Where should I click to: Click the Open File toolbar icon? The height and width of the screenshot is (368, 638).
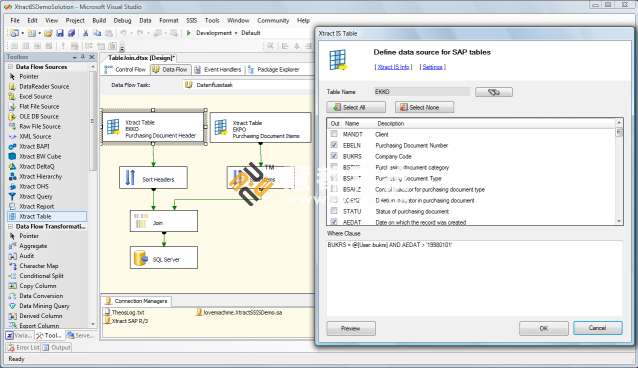point(48,33)
